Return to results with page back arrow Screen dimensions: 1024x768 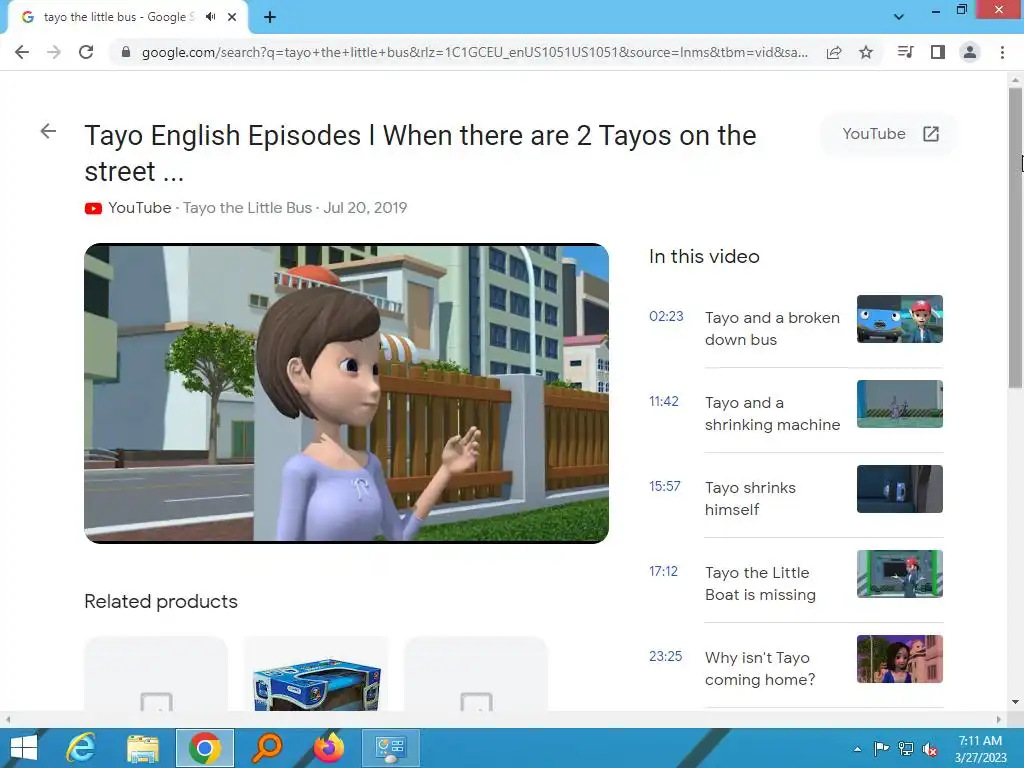click(x=48, y=131)
